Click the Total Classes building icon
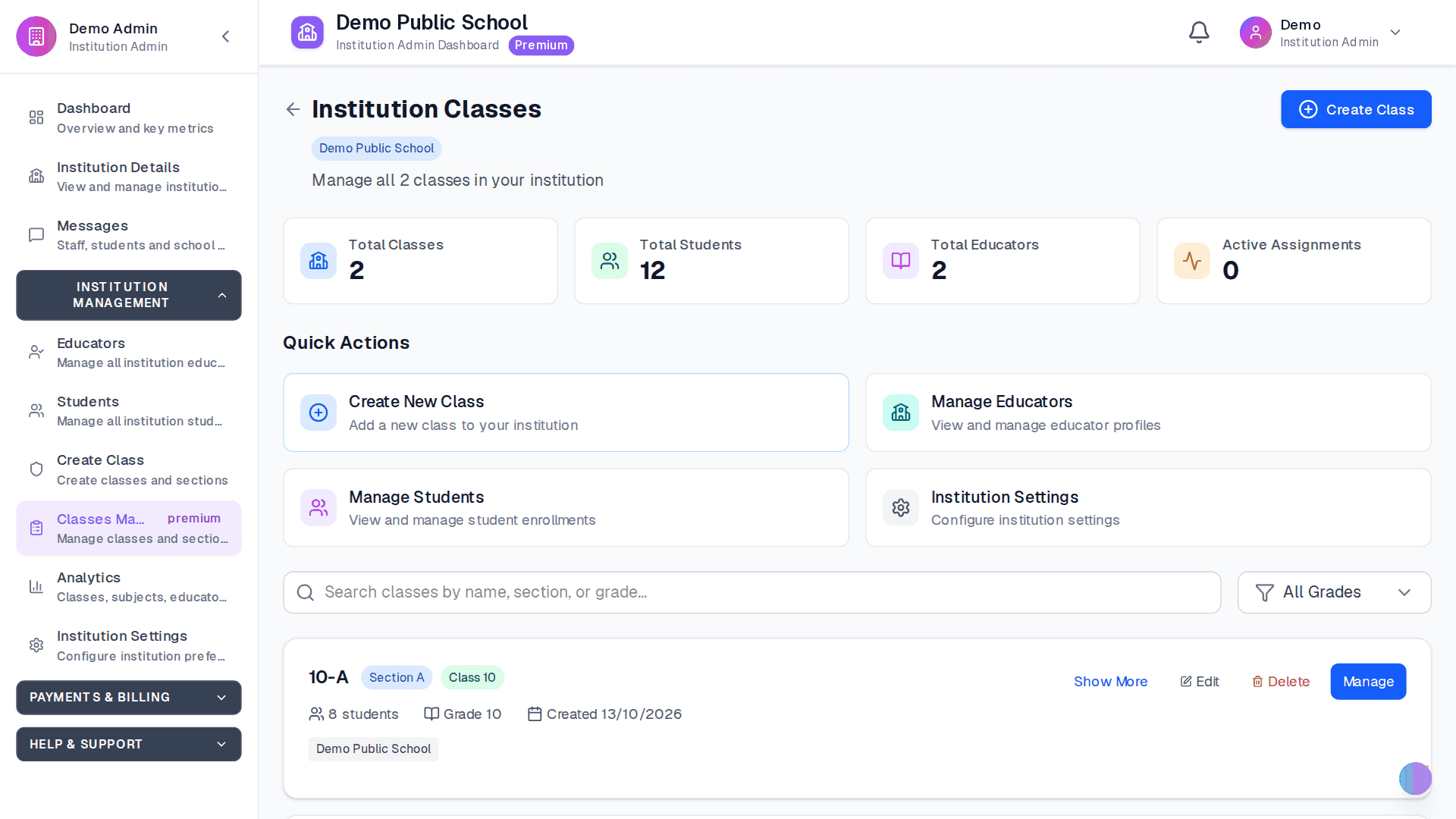Screen dimensions: 1456x819 pos(318,261)
